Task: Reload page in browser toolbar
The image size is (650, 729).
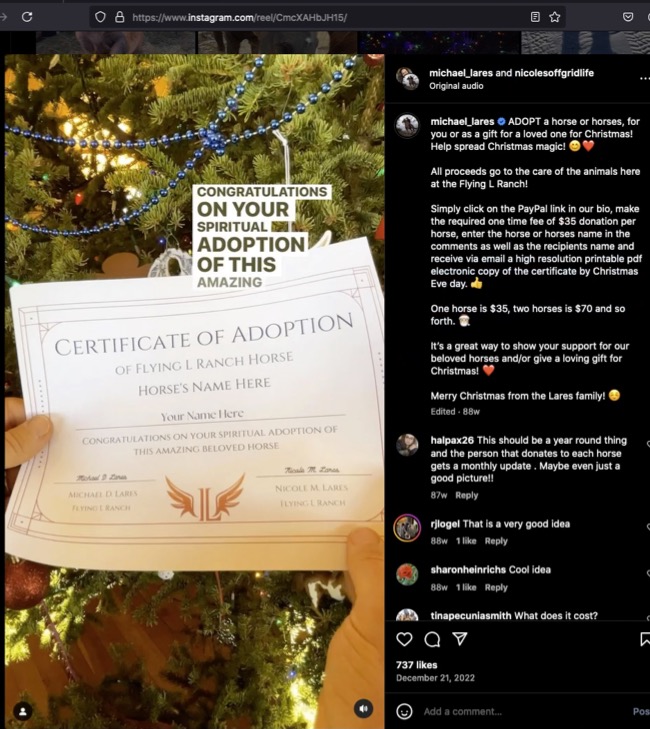Action: click(x=27, y=17)
